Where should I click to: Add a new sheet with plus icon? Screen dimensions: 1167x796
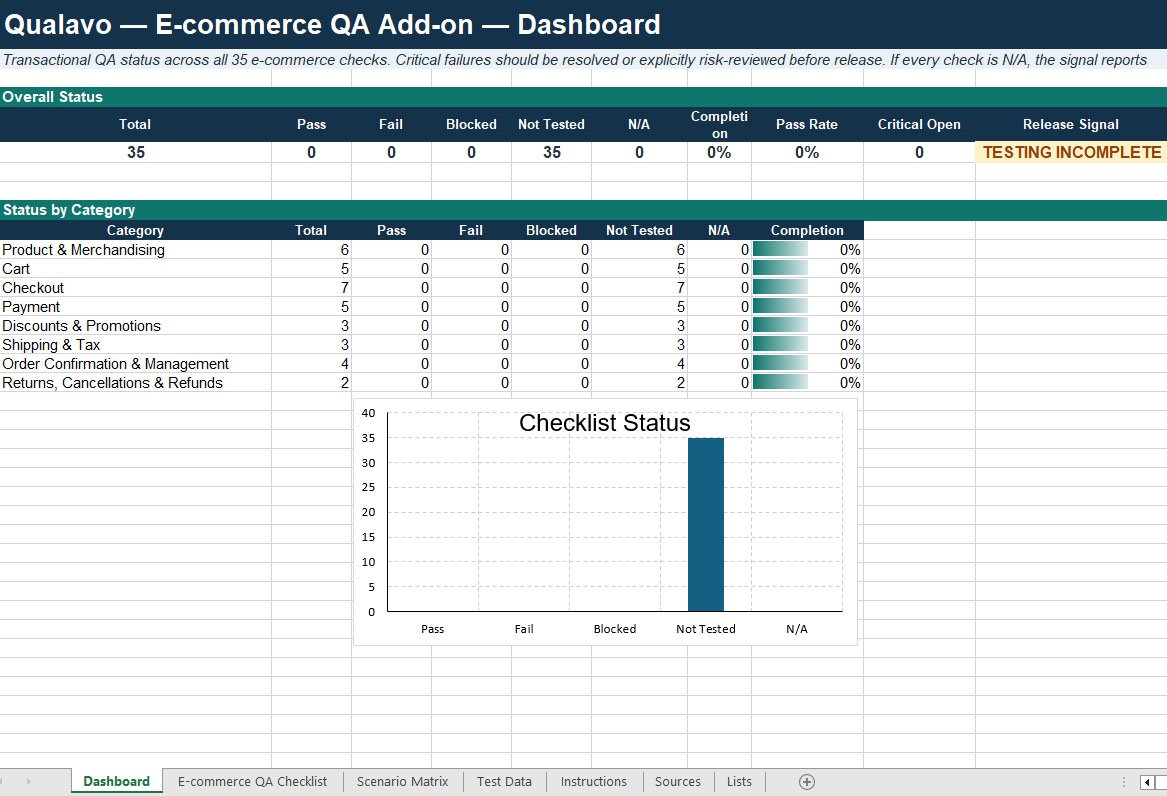tap(807, 782)
